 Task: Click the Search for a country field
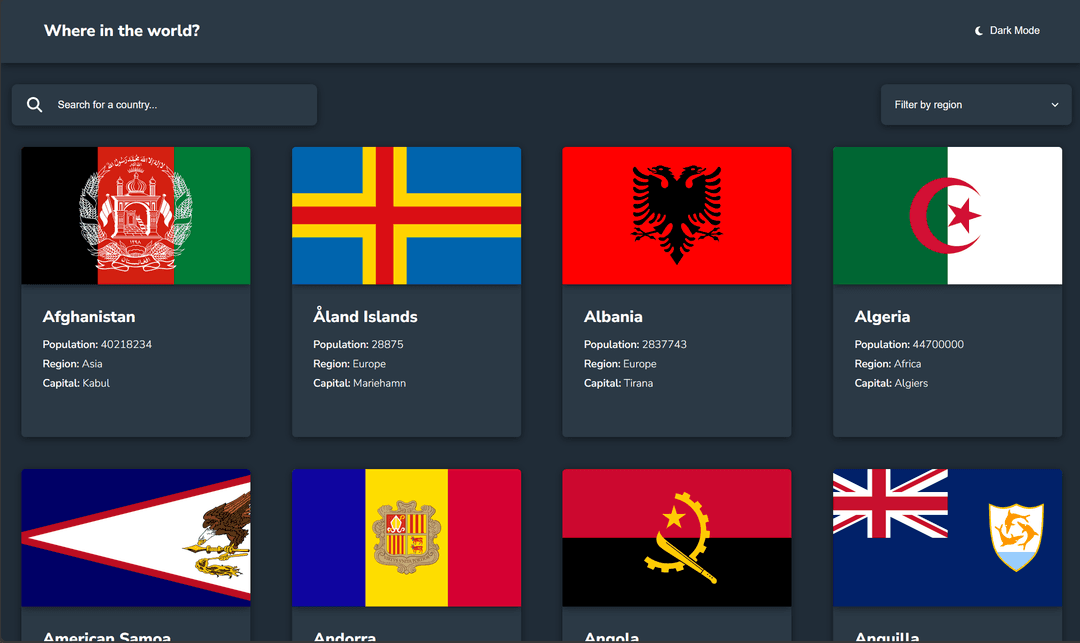[180, 105]
